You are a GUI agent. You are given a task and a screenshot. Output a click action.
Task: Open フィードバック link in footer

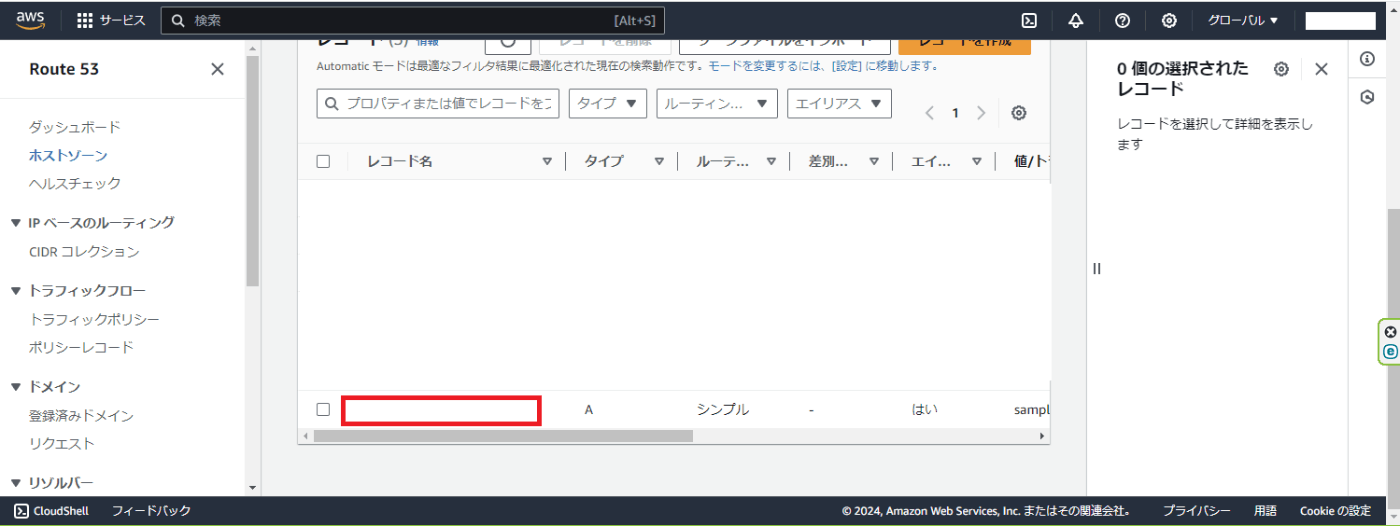coord(151,511)
